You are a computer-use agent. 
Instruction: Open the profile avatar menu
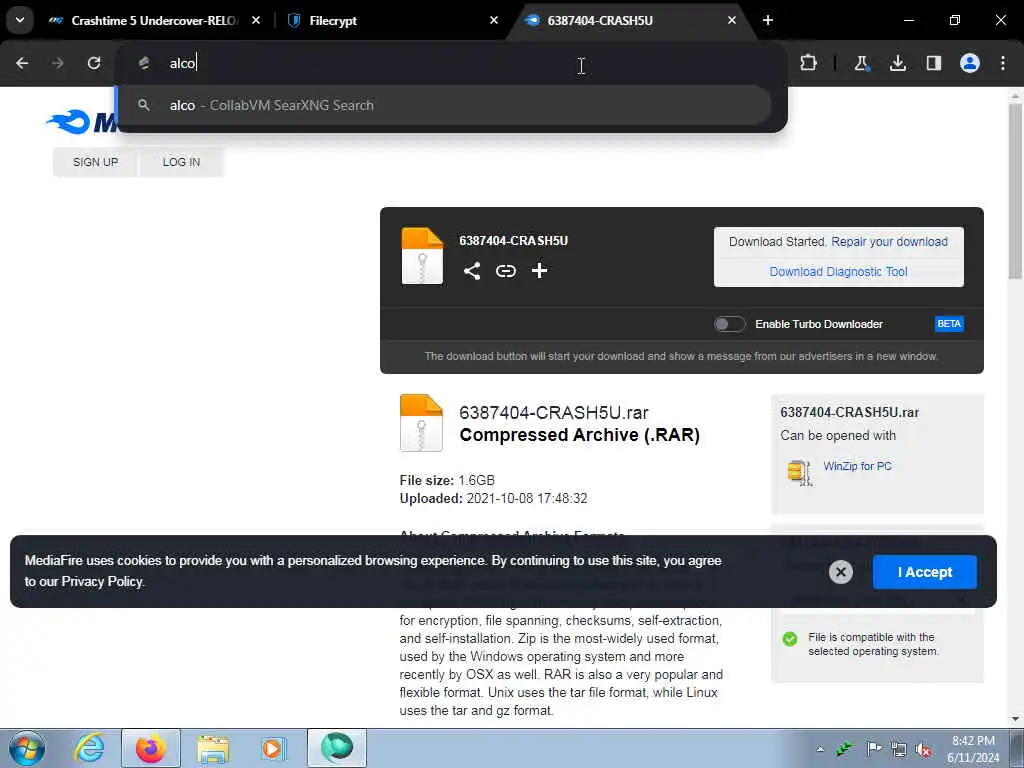970,63
